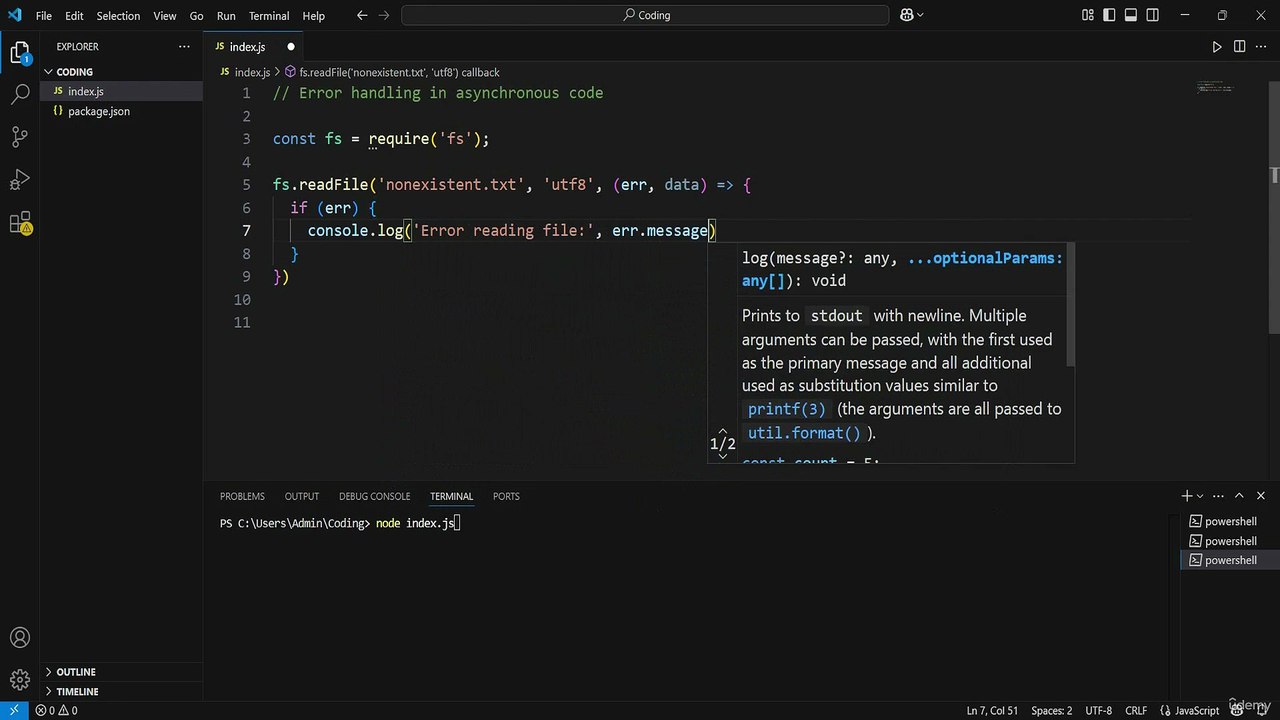This screenshot has width=1280, height=720.
Task: Click CRLF end-of-line setting
Action: click(x=1136, y=710)
